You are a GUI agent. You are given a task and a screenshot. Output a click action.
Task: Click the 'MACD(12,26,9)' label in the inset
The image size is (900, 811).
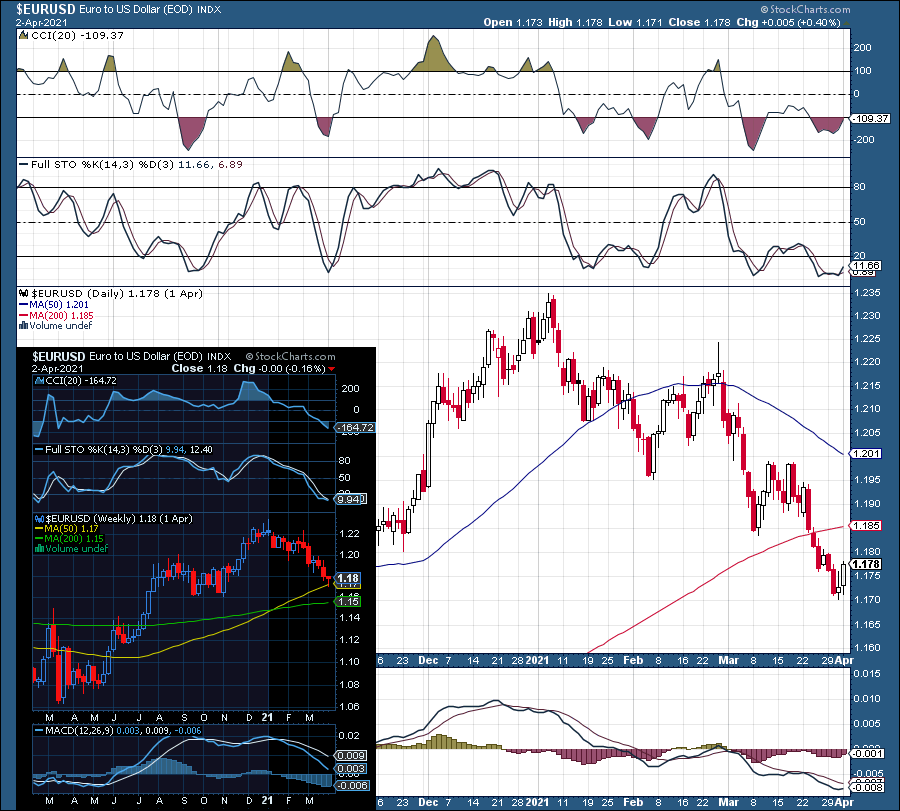[79, 731]
